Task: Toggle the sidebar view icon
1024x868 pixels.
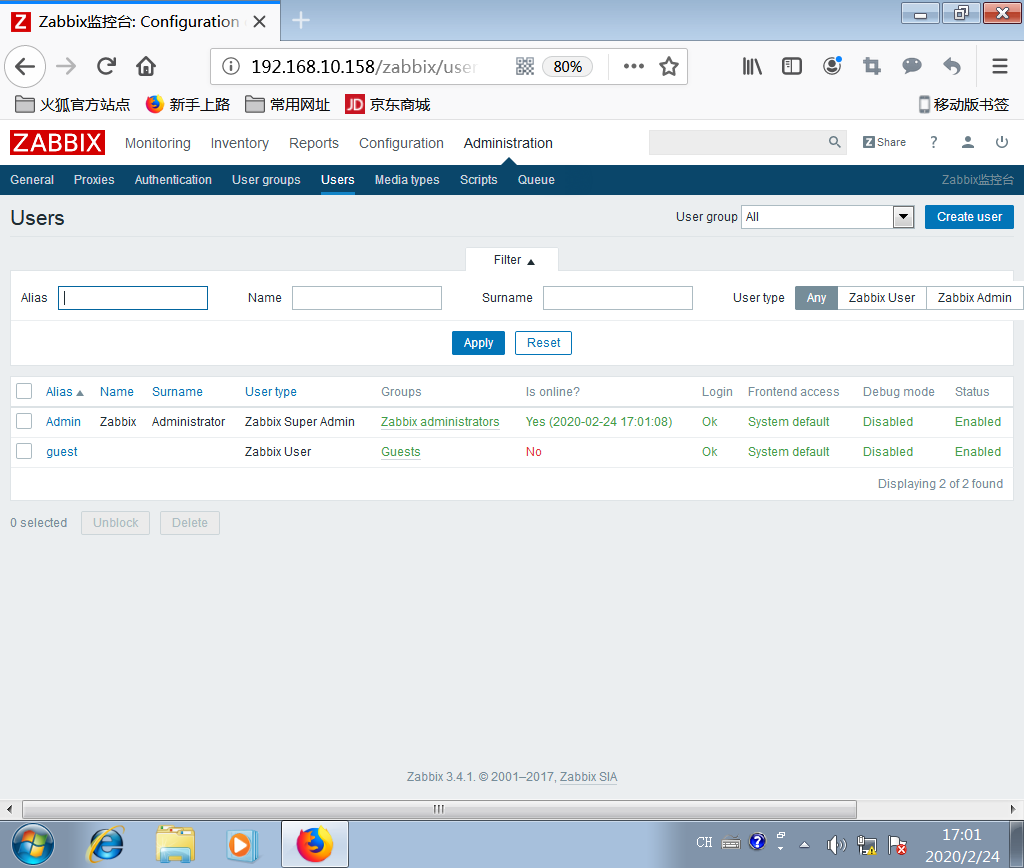Action: coord(792,66)
